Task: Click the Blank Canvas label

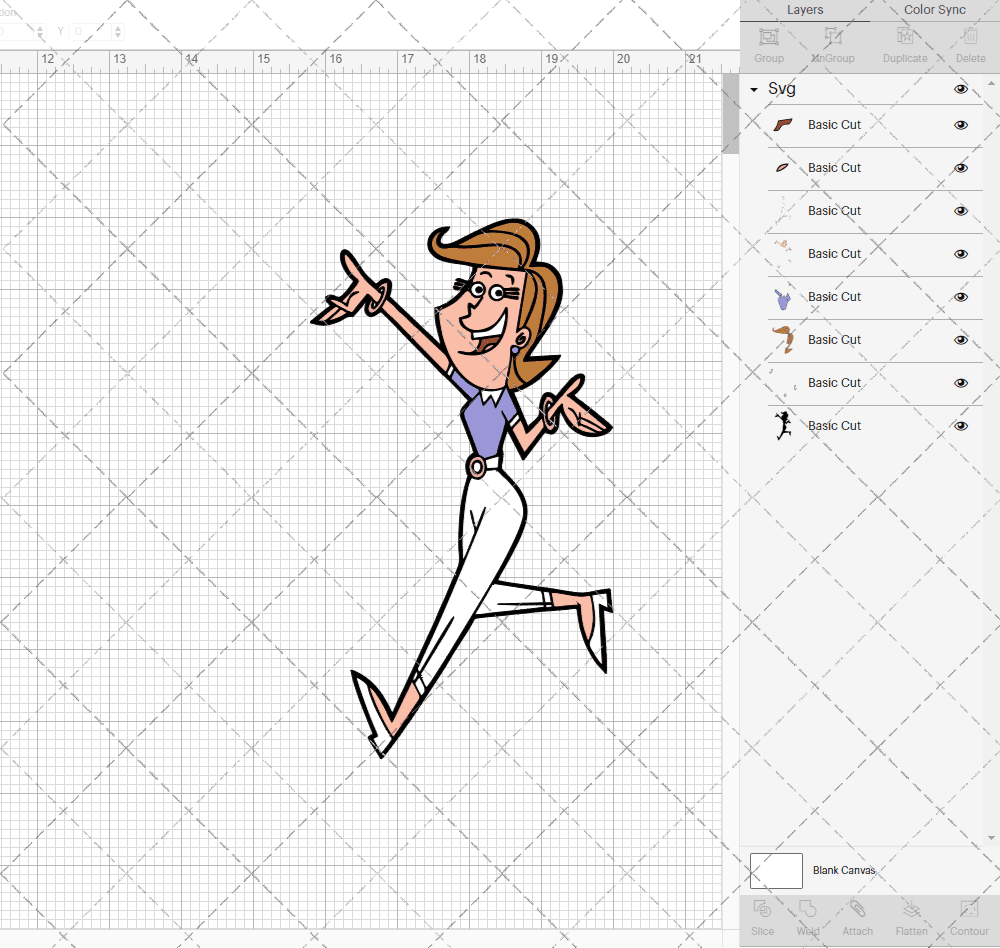Action: click(844, 870)
